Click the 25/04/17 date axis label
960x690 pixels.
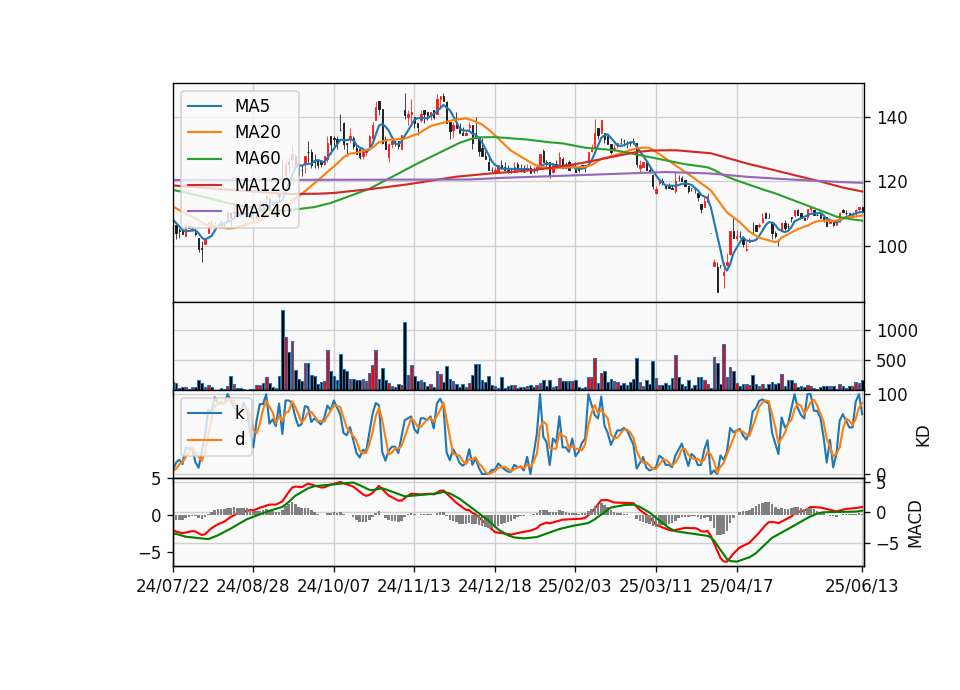pyautogui.click(x=737, y=586)
